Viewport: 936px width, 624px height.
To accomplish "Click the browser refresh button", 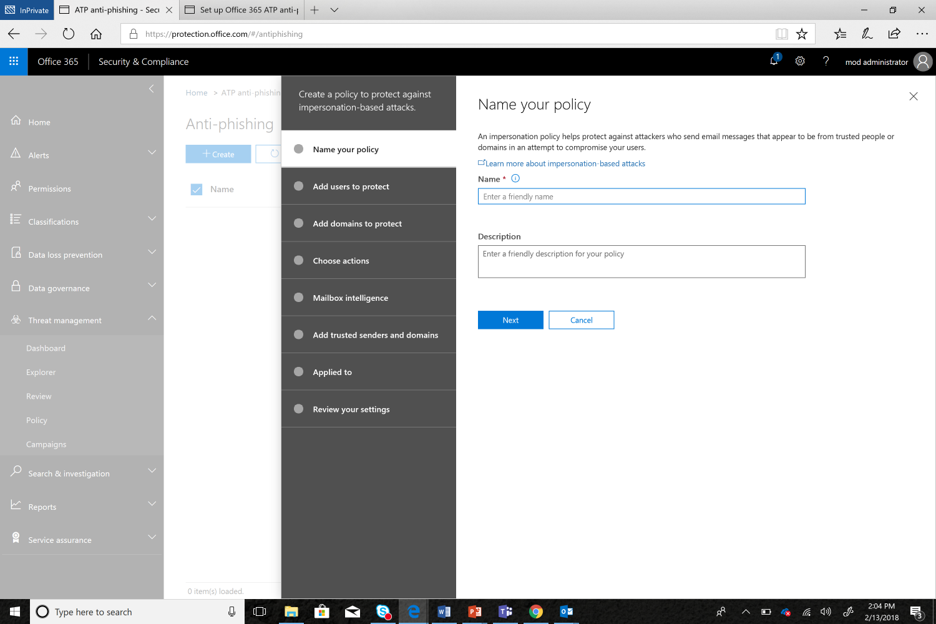I will point(69,34).
